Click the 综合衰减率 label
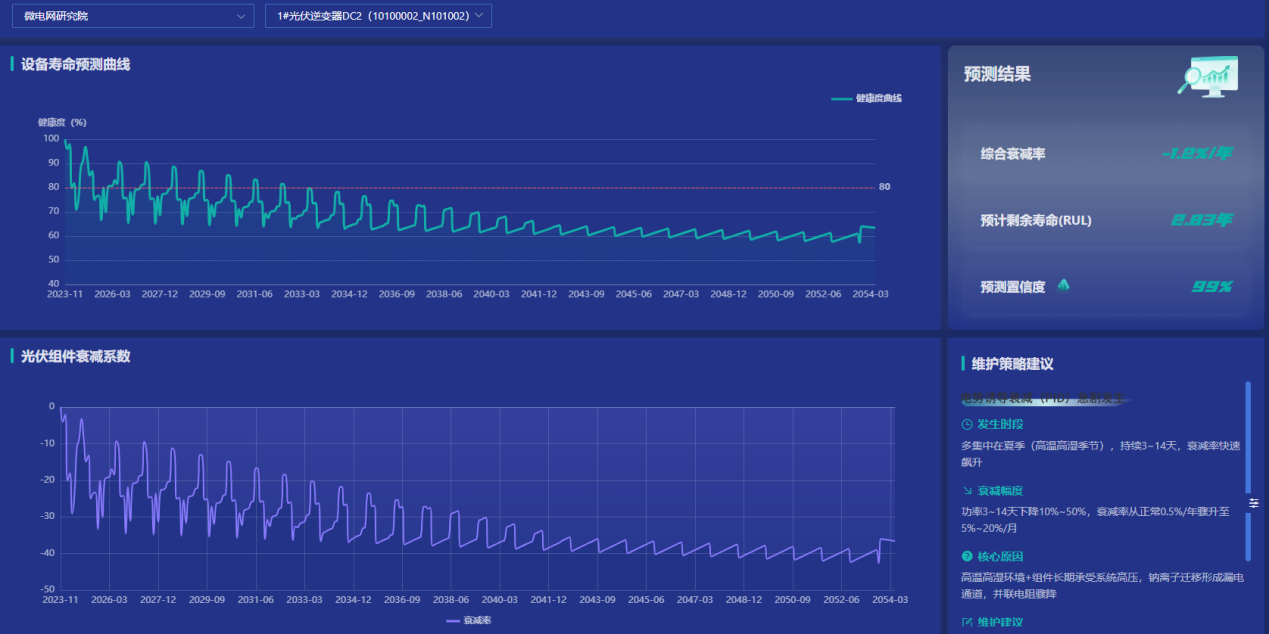Screen dimensions: 1269x634 (1013, 154)
